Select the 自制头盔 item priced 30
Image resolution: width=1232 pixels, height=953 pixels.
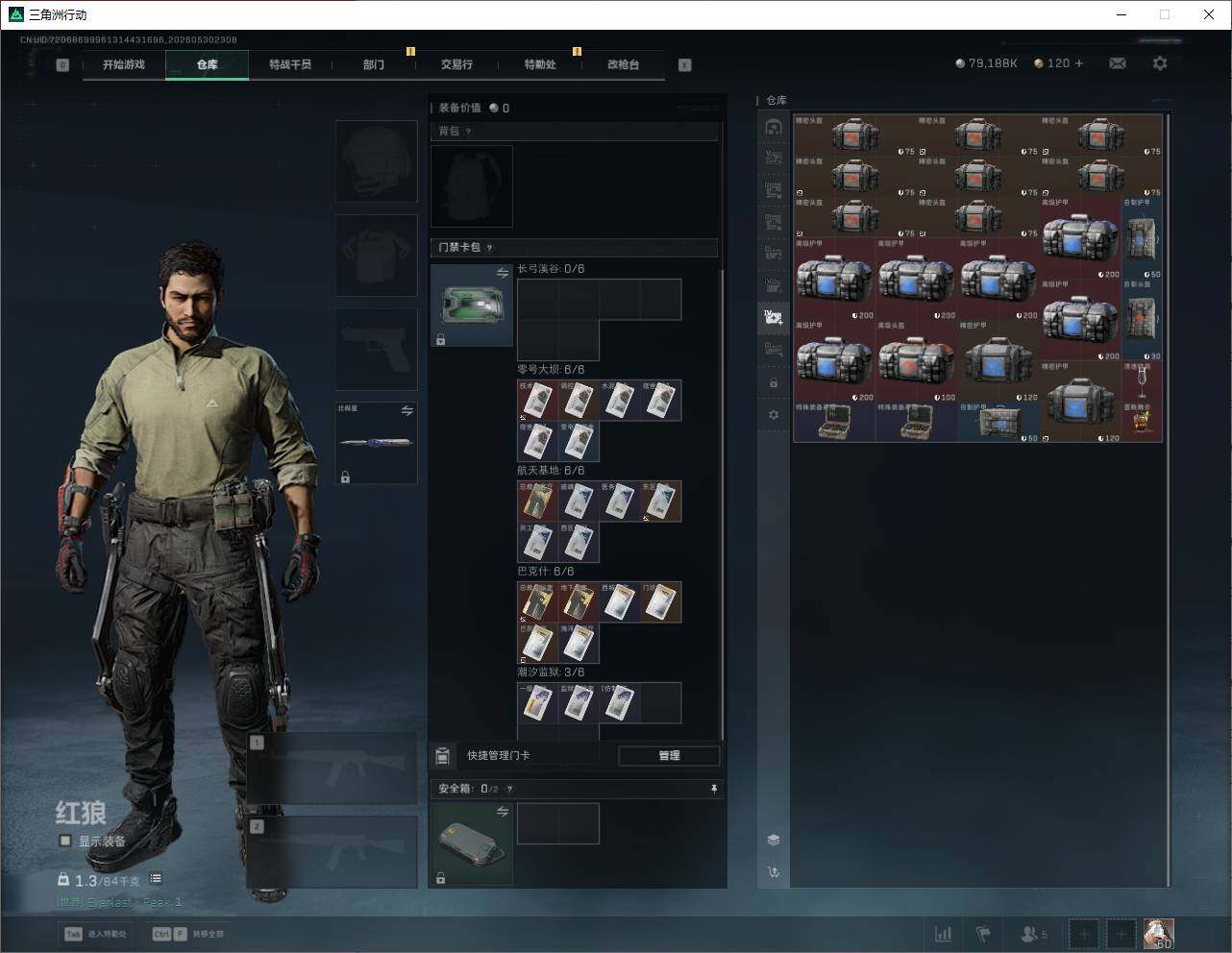click(x=1142, y=320)
